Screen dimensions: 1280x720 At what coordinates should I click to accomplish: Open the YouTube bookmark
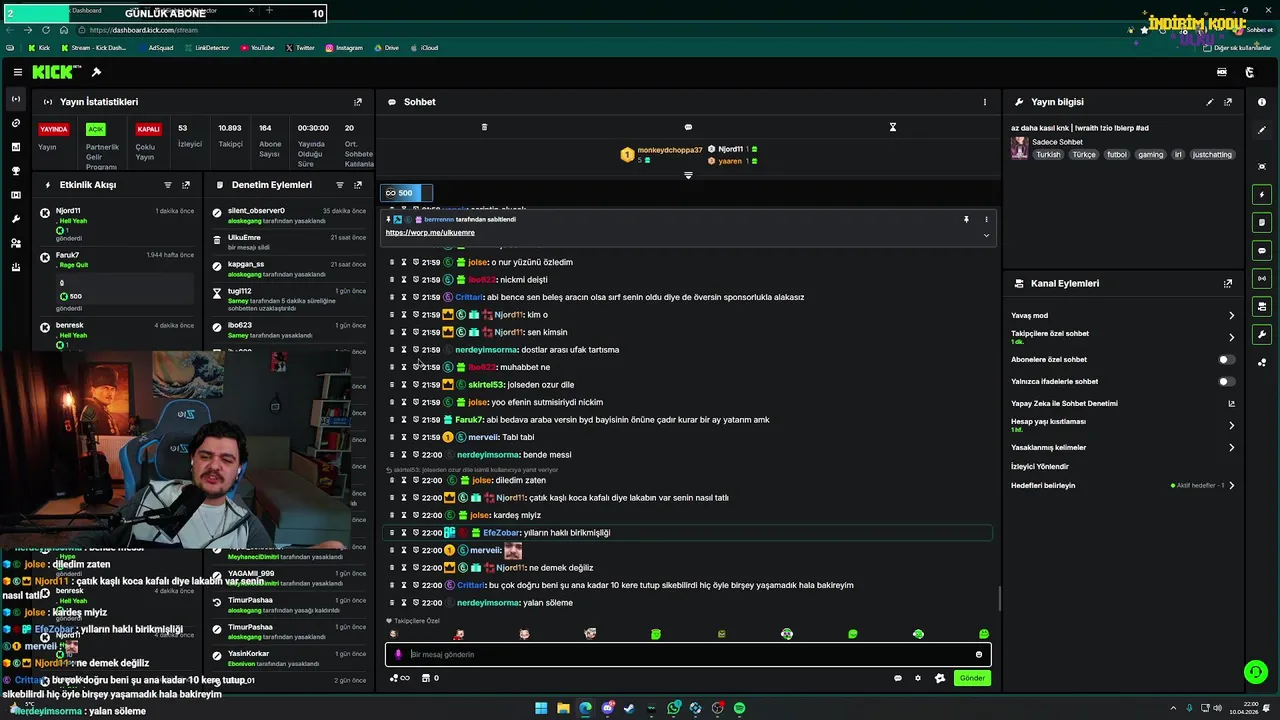(x=257, y=48)
